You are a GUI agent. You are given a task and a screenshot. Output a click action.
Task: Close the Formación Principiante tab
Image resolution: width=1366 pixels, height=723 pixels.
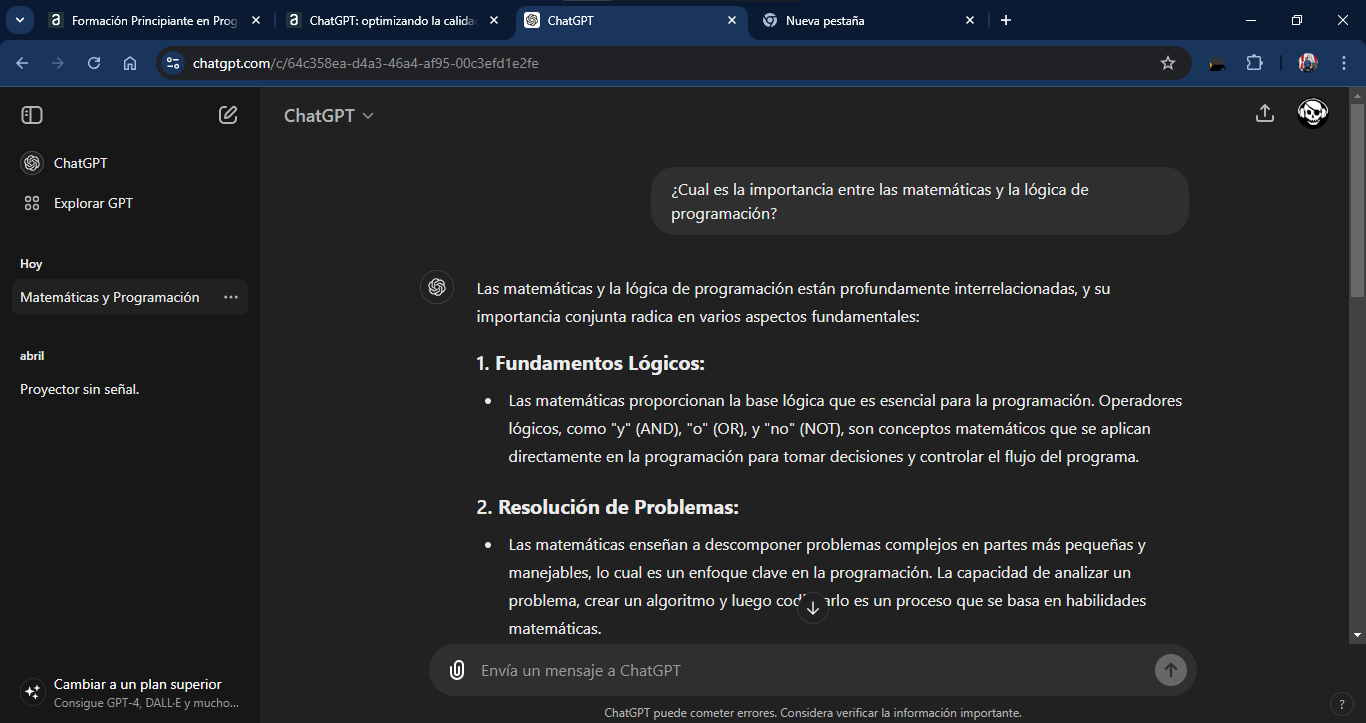pyautogui.click(x=256, y=20)
